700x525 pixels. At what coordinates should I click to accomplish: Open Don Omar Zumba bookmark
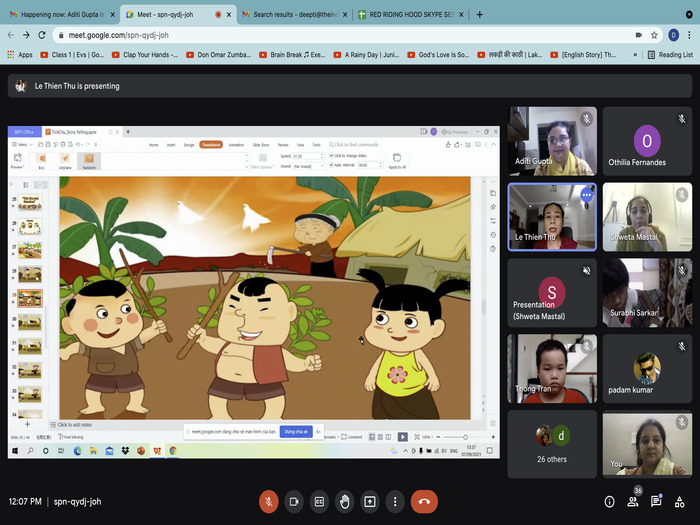pos(219,54)
